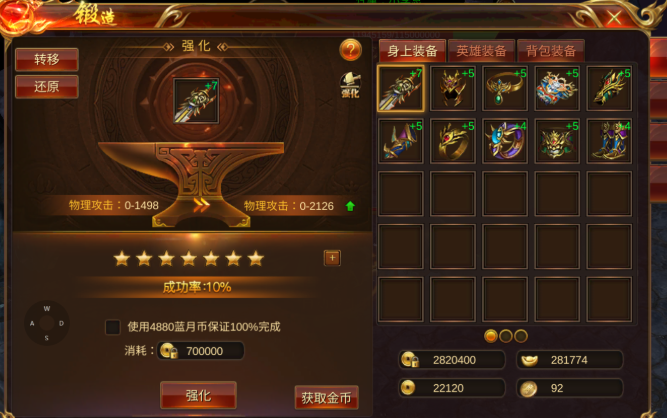Select the +4 boots equipment icon
Viewport: 667px width, 418px height.
pos(609,141)
